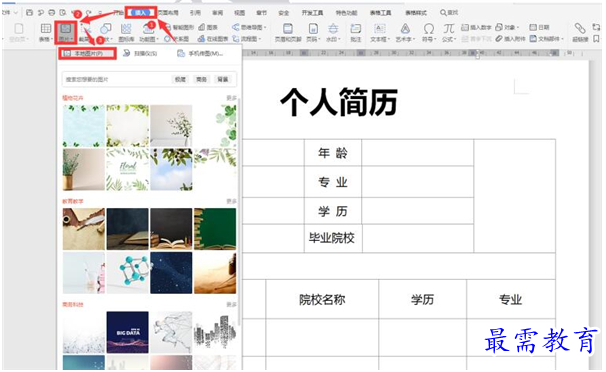Insert a Hyperlink (超链接)

point(580,32)
